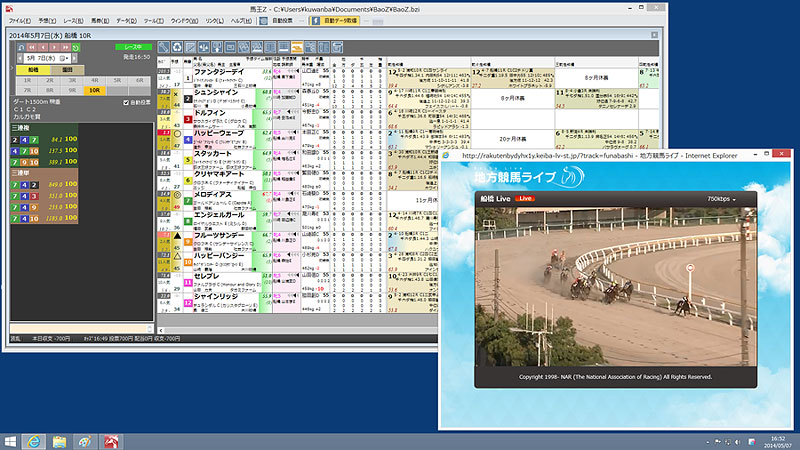Click the outline triangle △ mark for ハッピーパンジー
800x450 pixels.
point(178,256)
